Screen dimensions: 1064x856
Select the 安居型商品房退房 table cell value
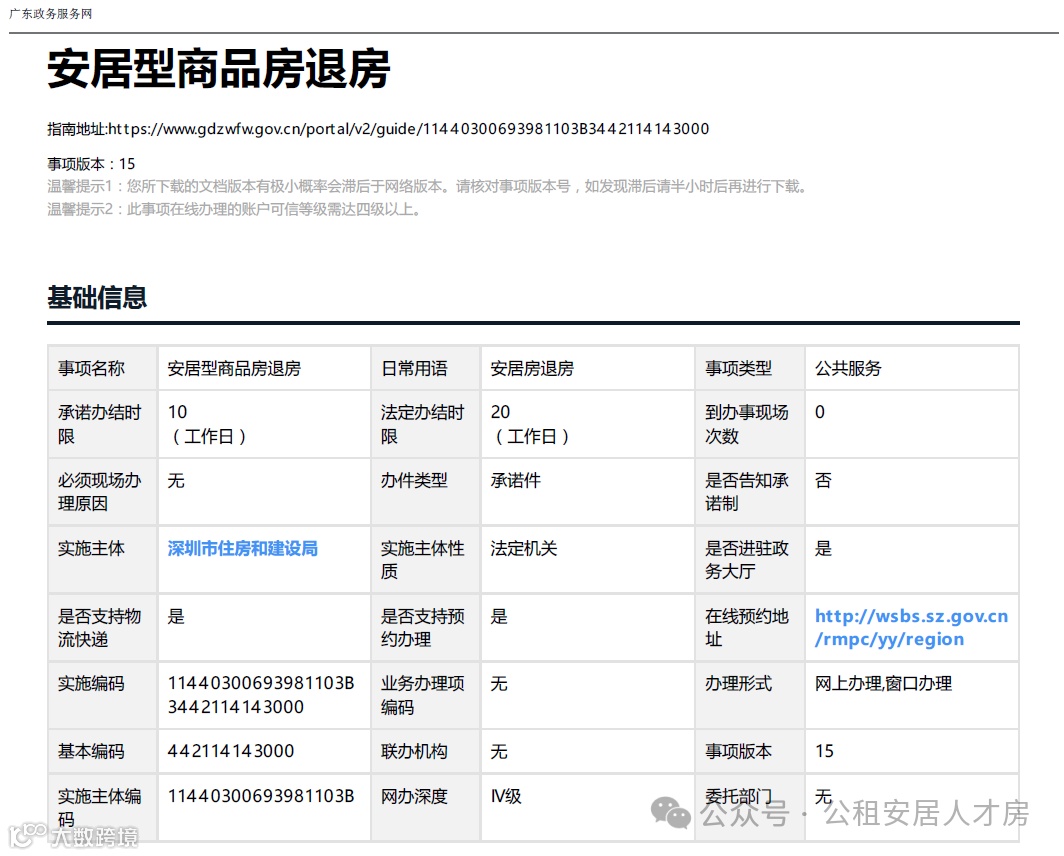pos(234,369)
